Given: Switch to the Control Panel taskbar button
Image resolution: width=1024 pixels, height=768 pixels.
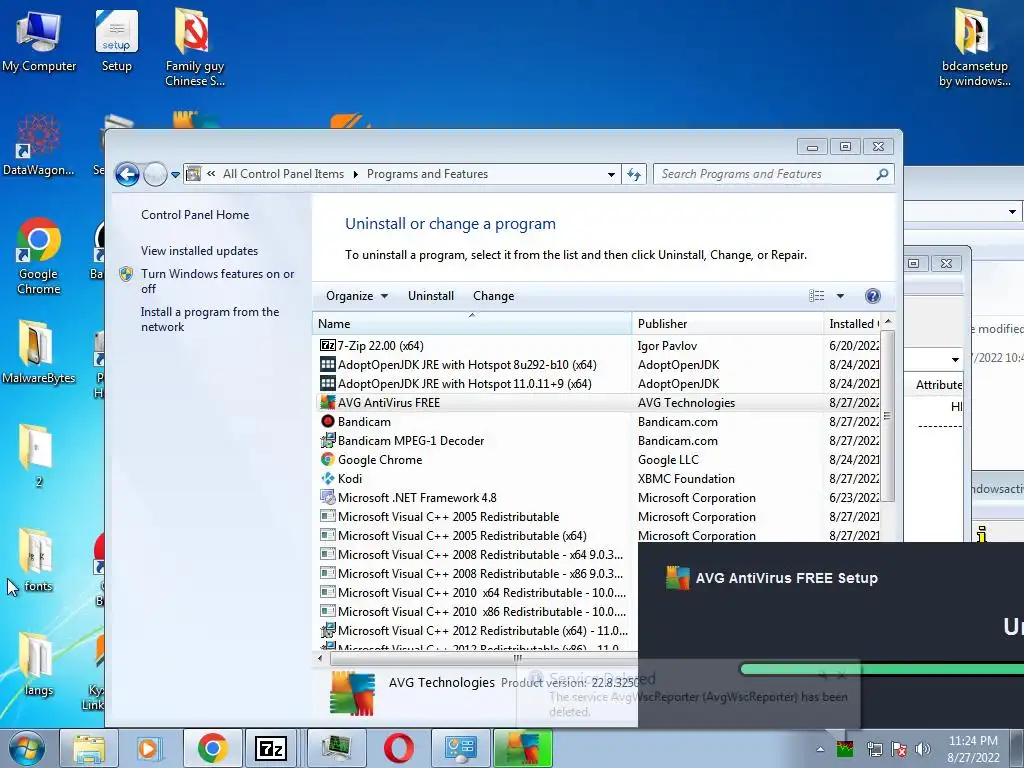Looking at the screenshot, I should [460, 748].
